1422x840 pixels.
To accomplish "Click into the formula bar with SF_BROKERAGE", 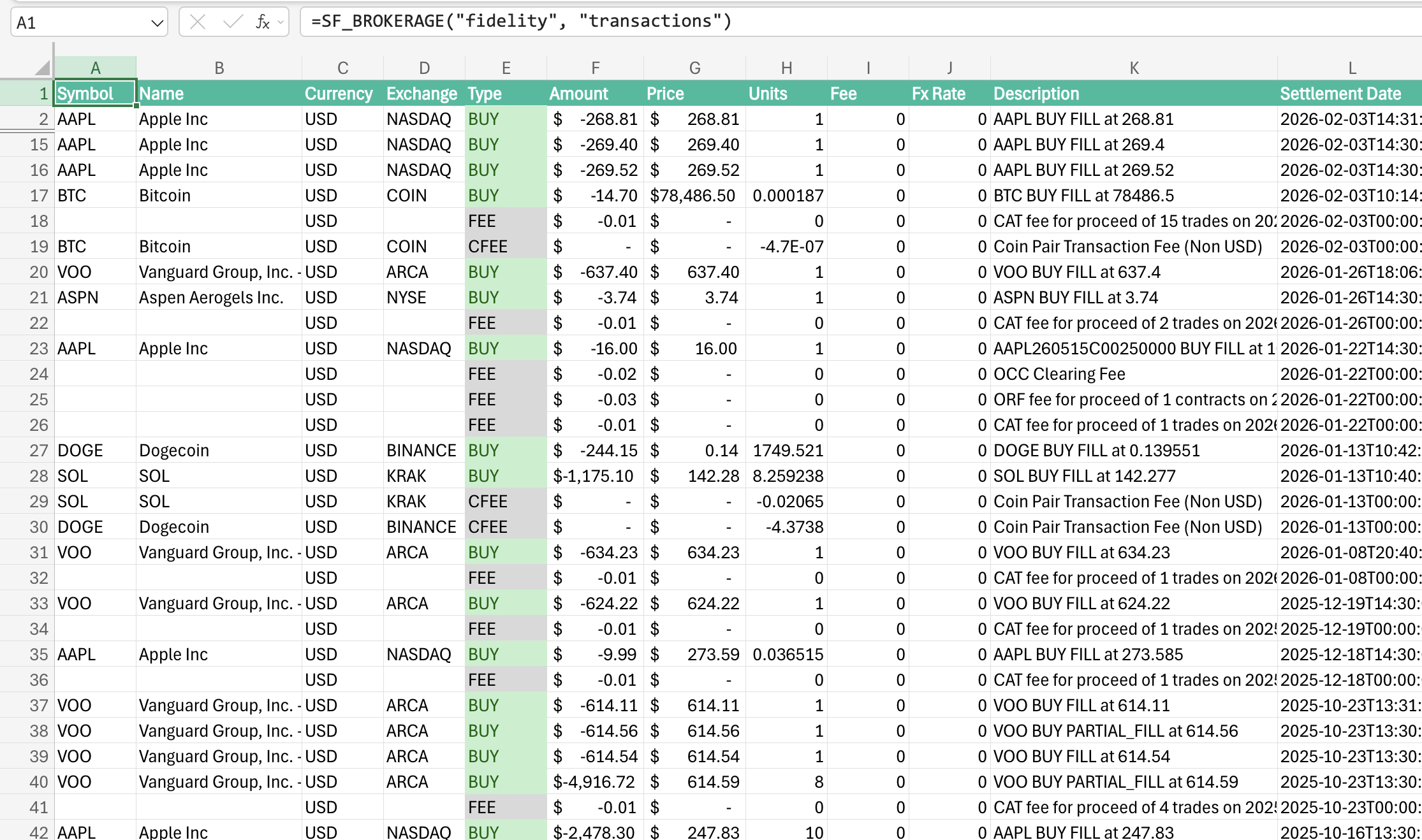I will (861, 22).
